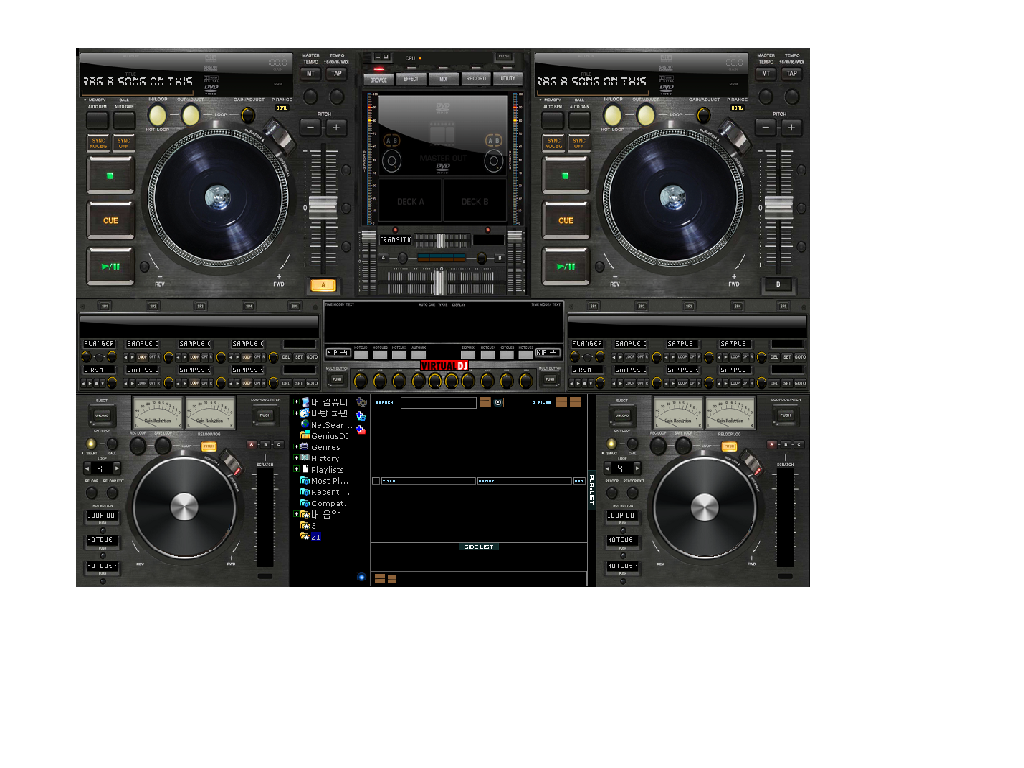Click the CUE button on deck A

111,221
